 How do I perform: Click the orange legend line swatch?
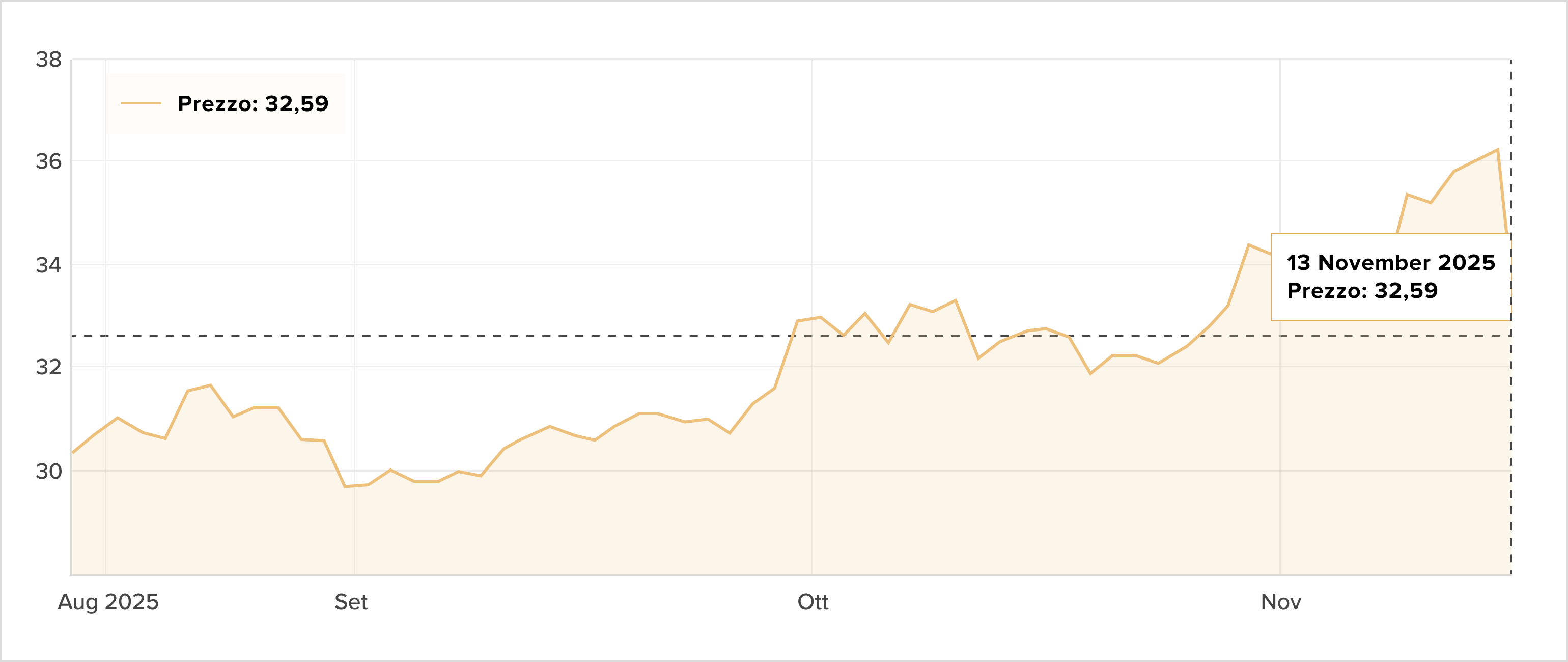[x=141, y=103]
